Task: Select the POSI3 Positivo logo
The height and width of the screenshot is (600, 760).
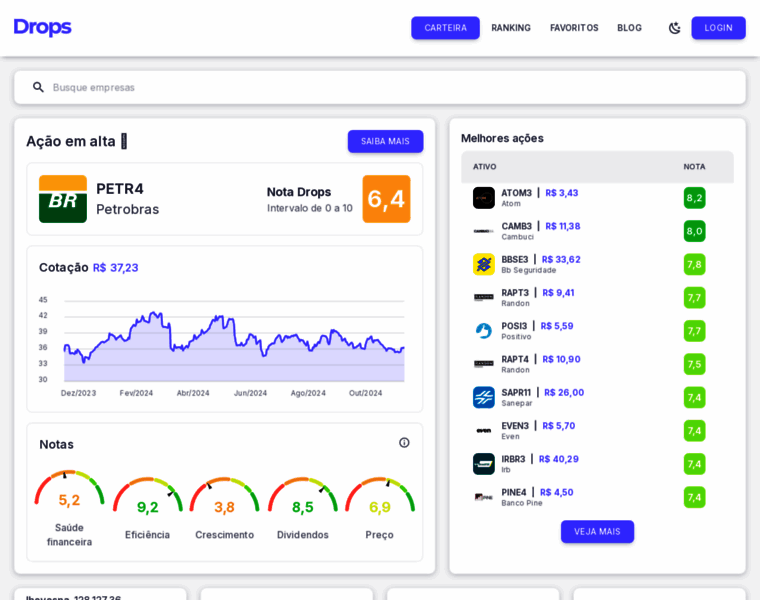Action: coord(484,331)
